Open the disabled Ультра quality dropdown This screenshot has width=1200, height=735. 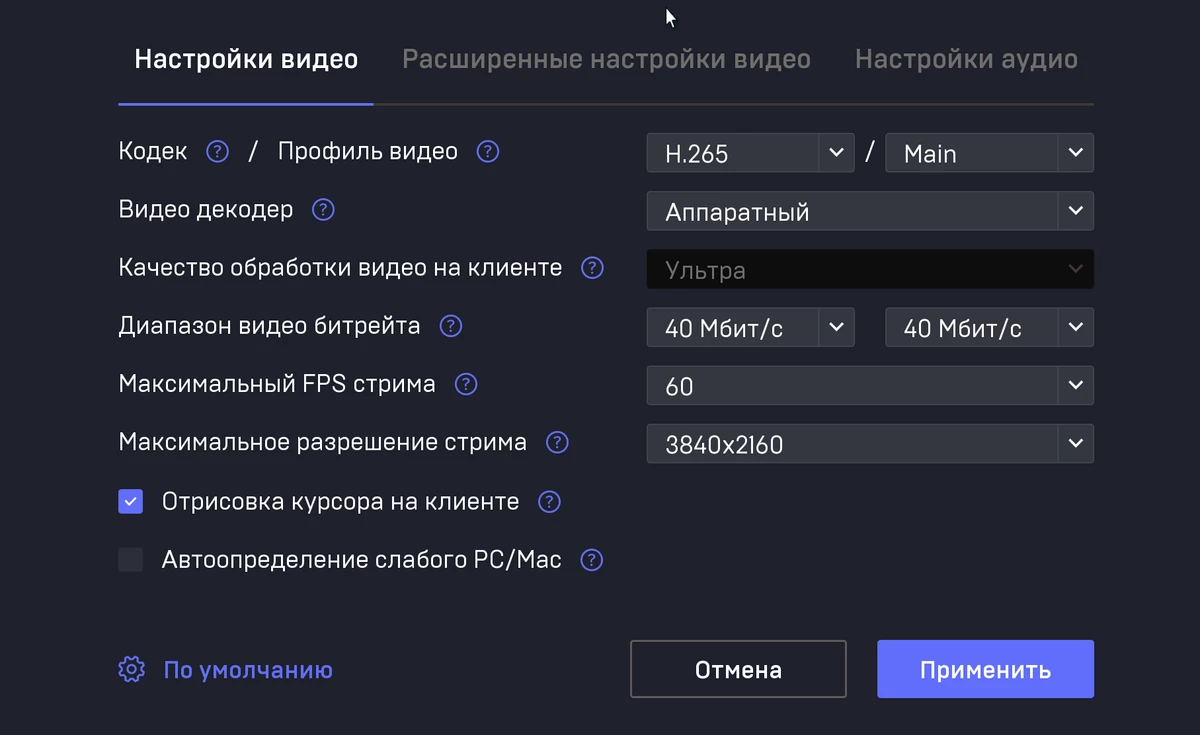[x=870, y=269]
